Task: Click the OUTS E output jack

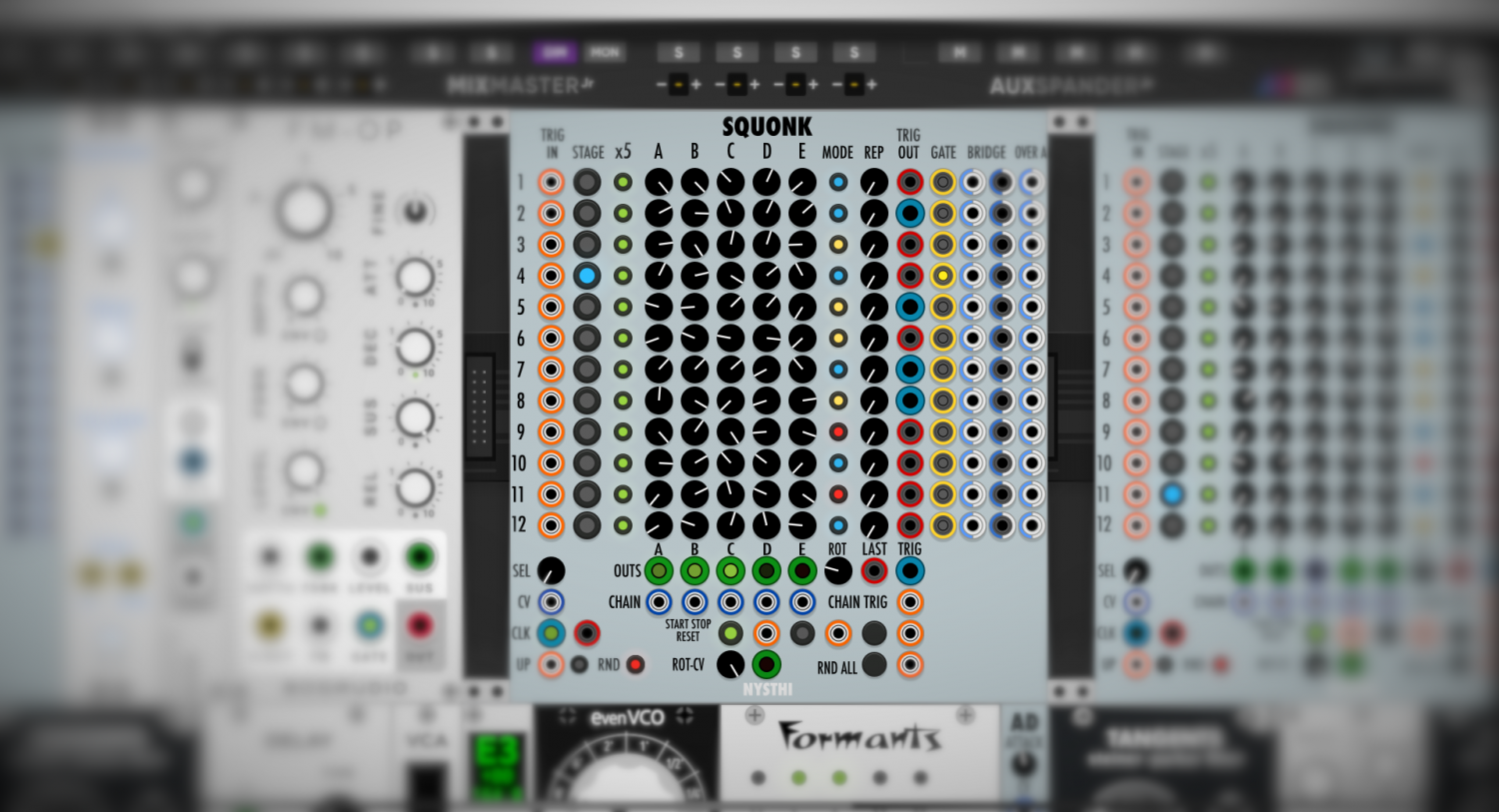Action: coord(802,571)
